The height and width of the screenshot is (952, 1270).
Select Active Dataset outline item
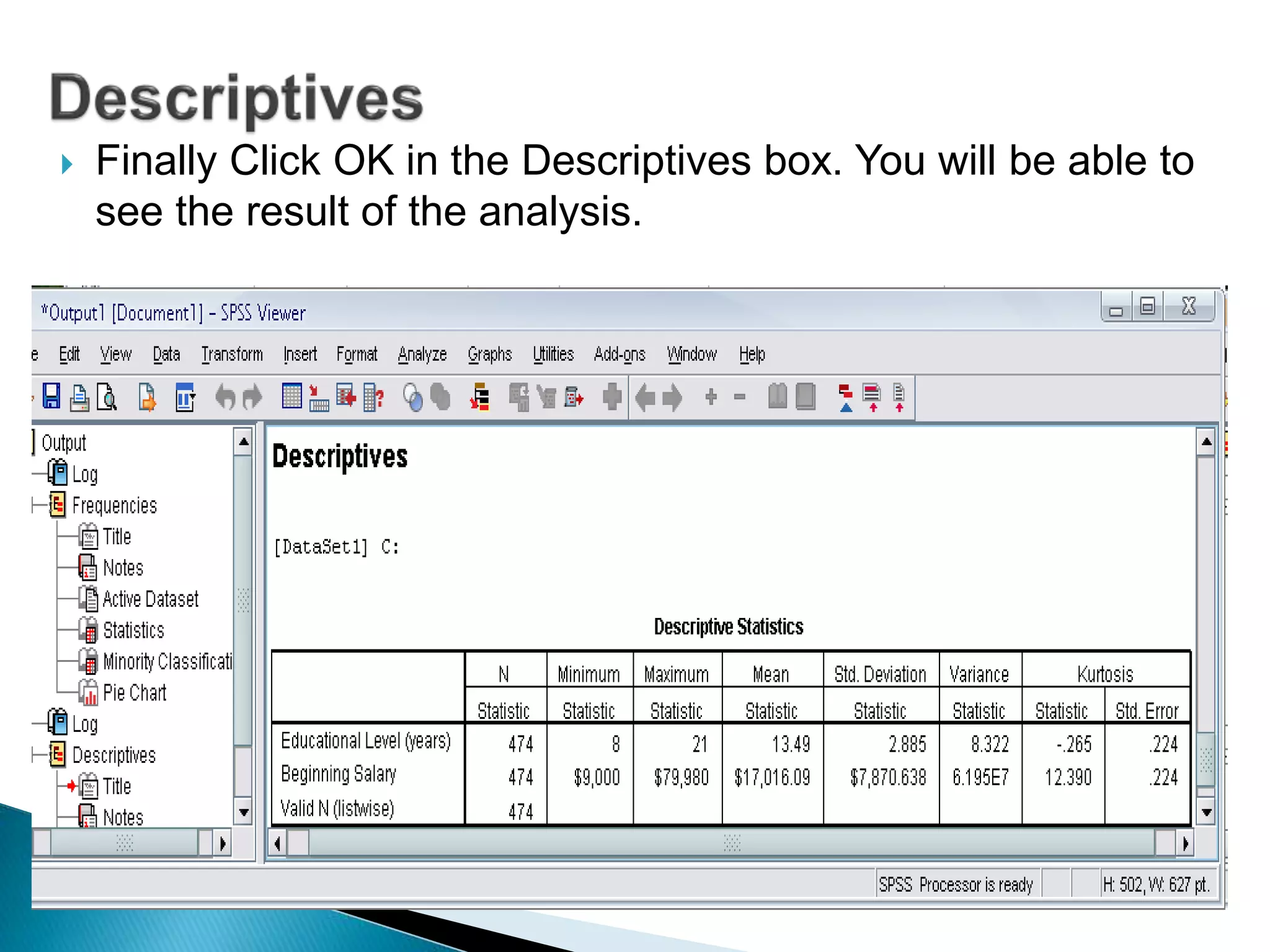tap(150, 599)
